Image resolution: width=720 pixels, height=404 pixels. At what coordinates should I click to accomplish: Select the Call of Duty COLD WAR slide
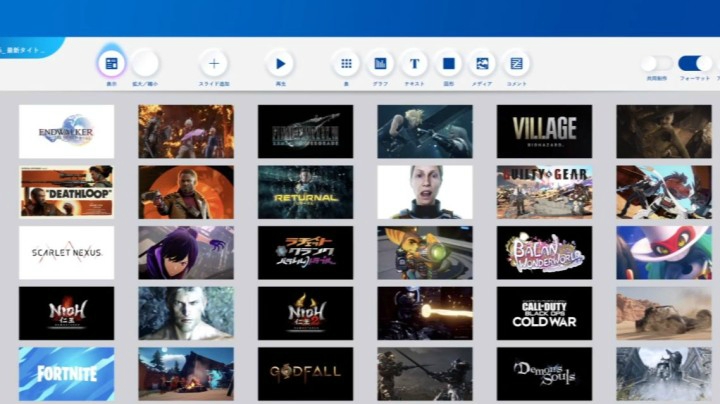(x=544, y=313)
